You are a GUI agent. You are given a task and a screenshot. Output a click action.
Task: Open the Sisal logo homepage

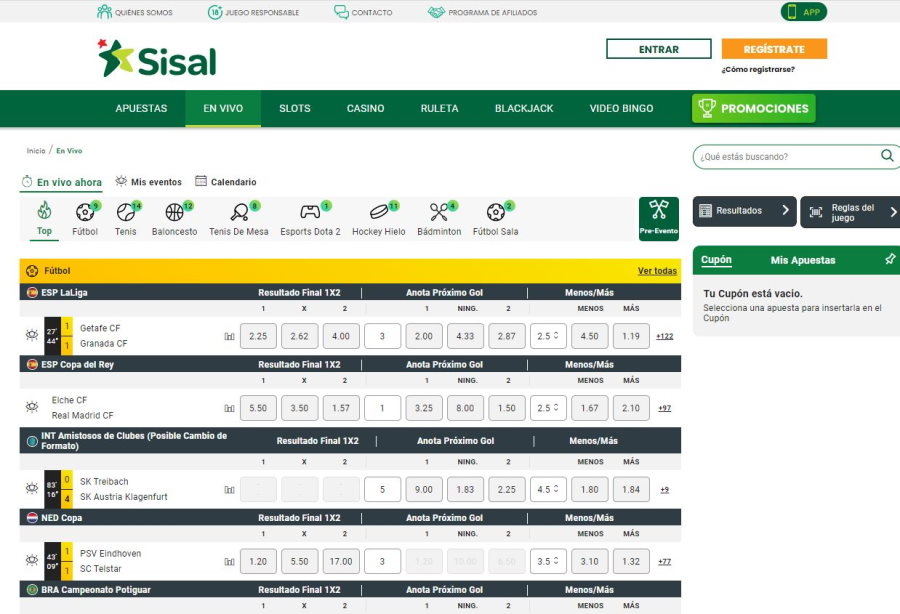(x=157, y=58)
